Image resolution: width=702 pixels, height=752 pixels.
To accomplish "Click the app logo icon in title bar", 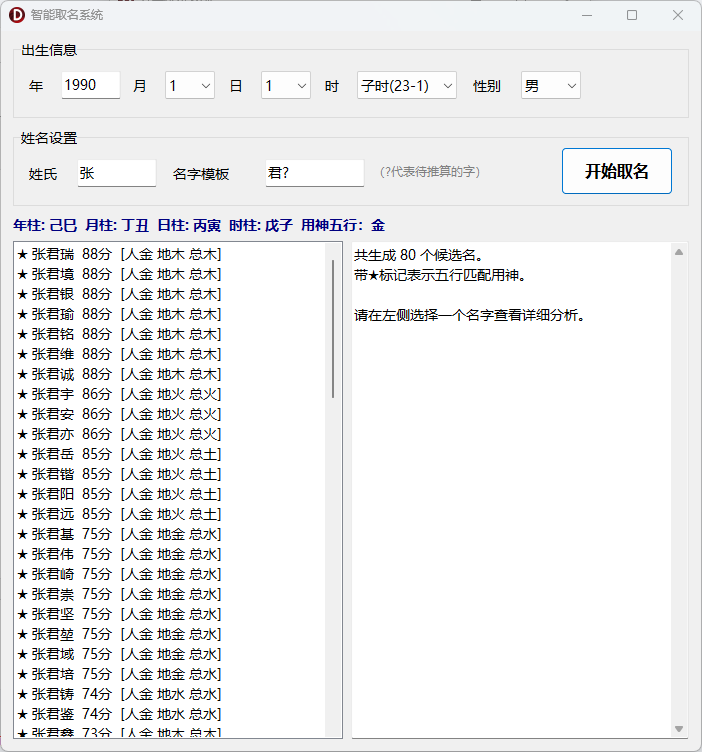I will (x=17, y=15).
